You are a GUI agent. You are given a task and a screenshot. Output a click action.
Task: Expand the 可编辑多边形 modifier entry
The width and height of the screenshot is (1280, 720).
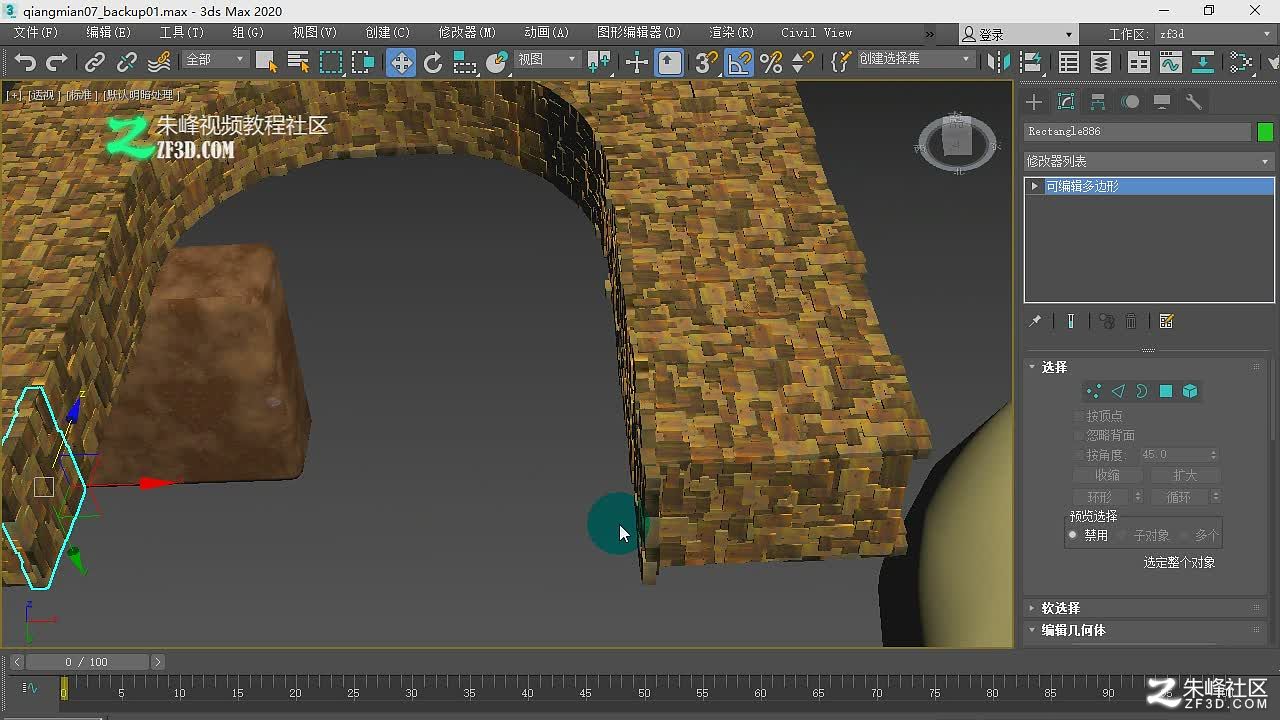pyautogui.click(x=1035, y=186)
